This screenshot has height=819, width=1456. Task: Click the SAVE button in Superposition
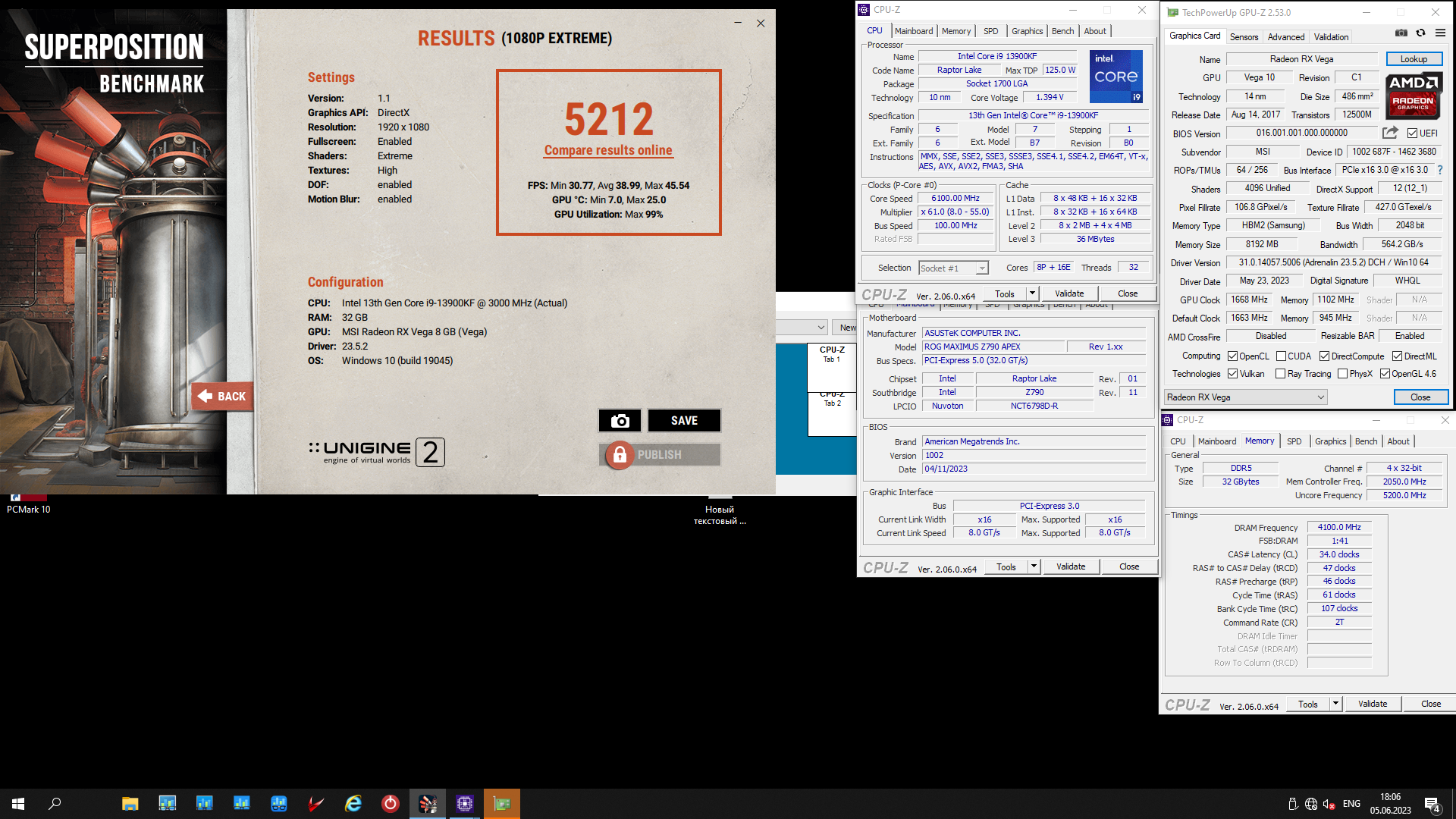[x=684, y=420]
